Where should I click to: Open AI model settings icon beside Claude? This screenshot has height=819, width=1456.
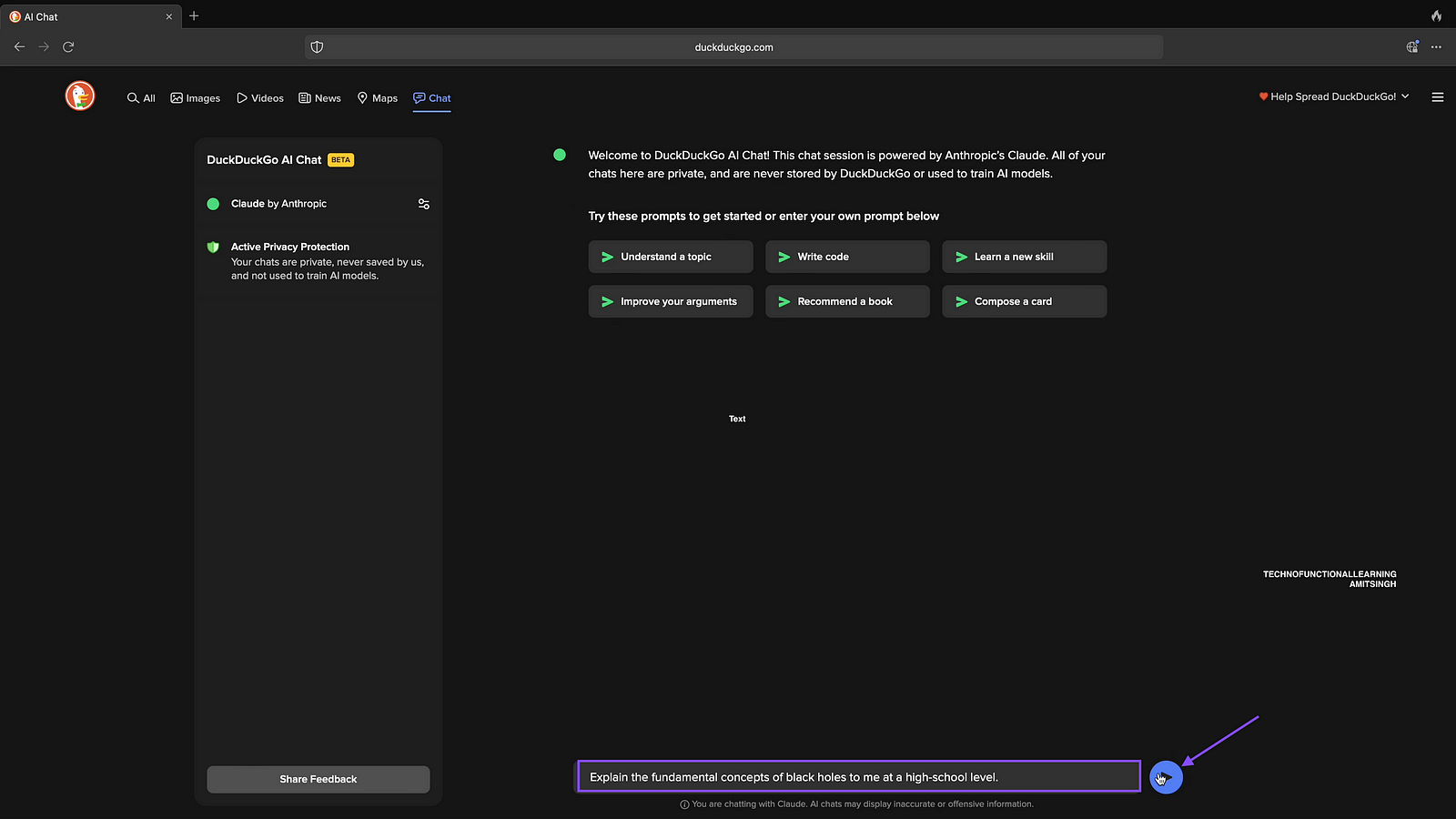[423, 204]
